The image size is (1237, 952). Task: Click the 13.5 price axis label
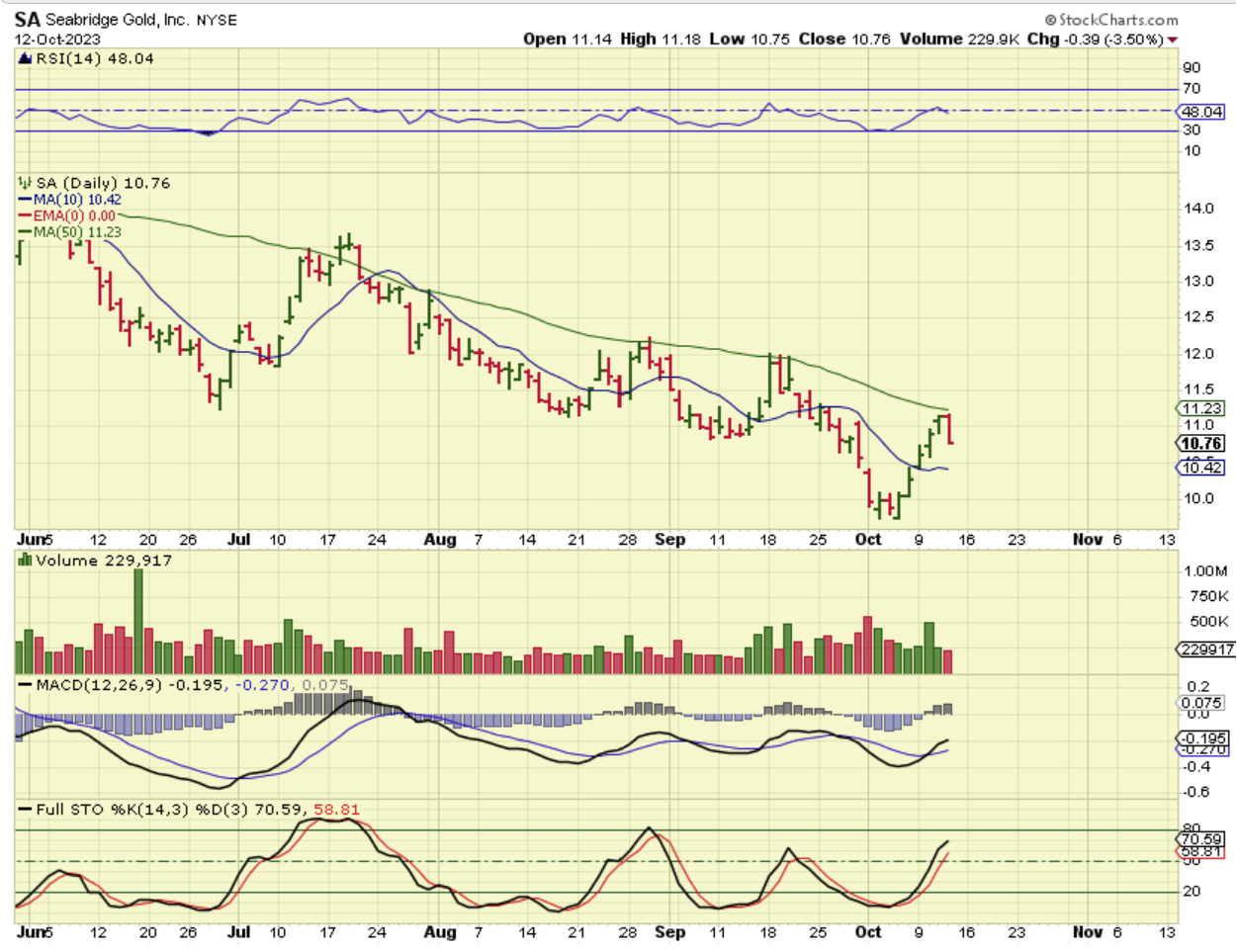(1199, 245)
